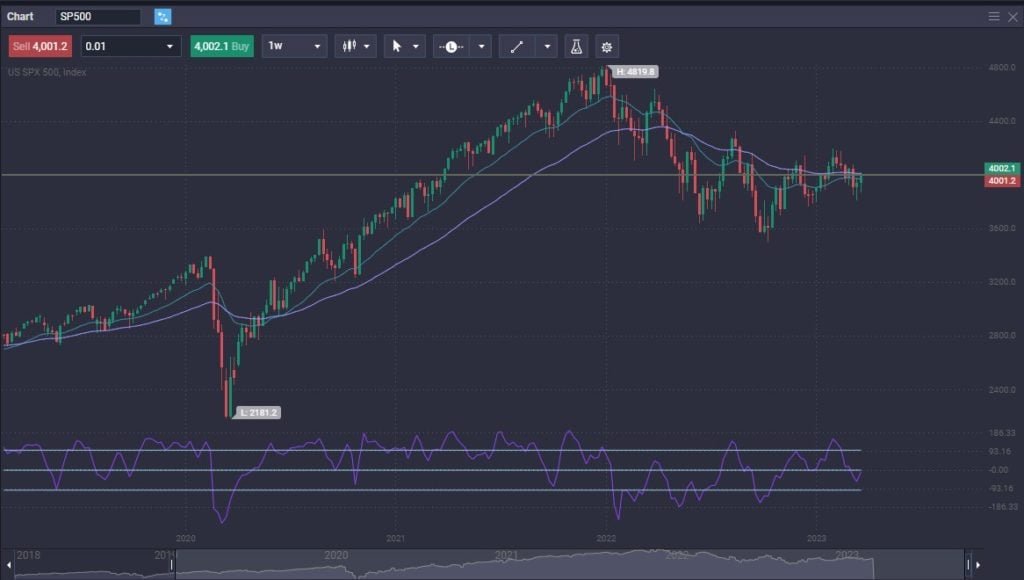Click the US SPX 500 Index label
This screenshot has height=580, width=1024.
coord(45,70)
